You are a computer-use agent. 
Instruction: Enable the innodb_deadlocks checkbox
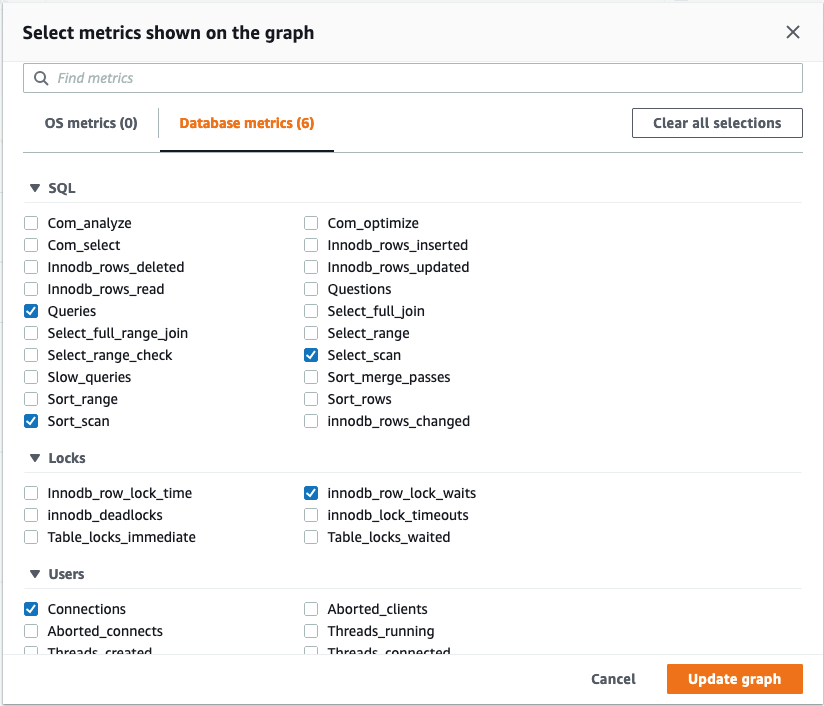pyautogui.click(x=31, y=515)
